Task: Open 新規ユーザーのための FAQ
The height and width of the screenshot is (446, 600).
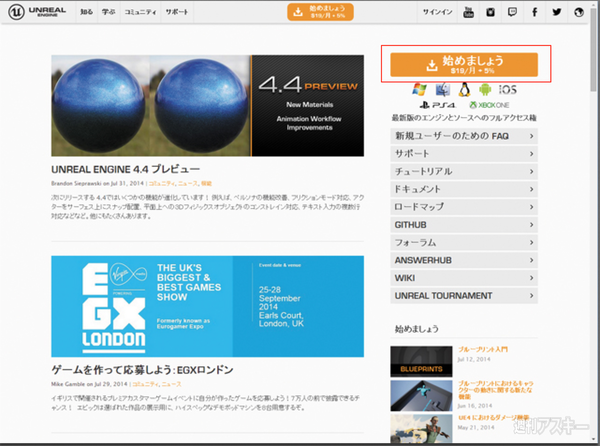Action: (x=464, y=136)
